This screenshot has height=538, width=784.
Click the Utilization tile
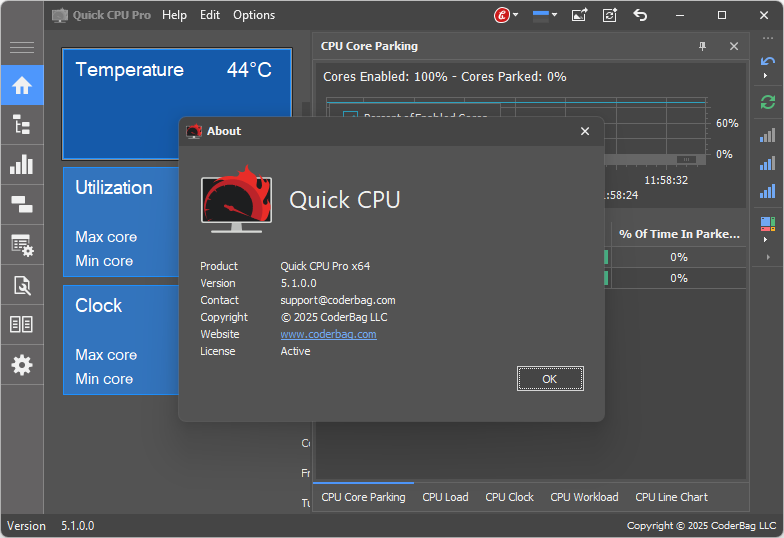click(x=121, y=222)
